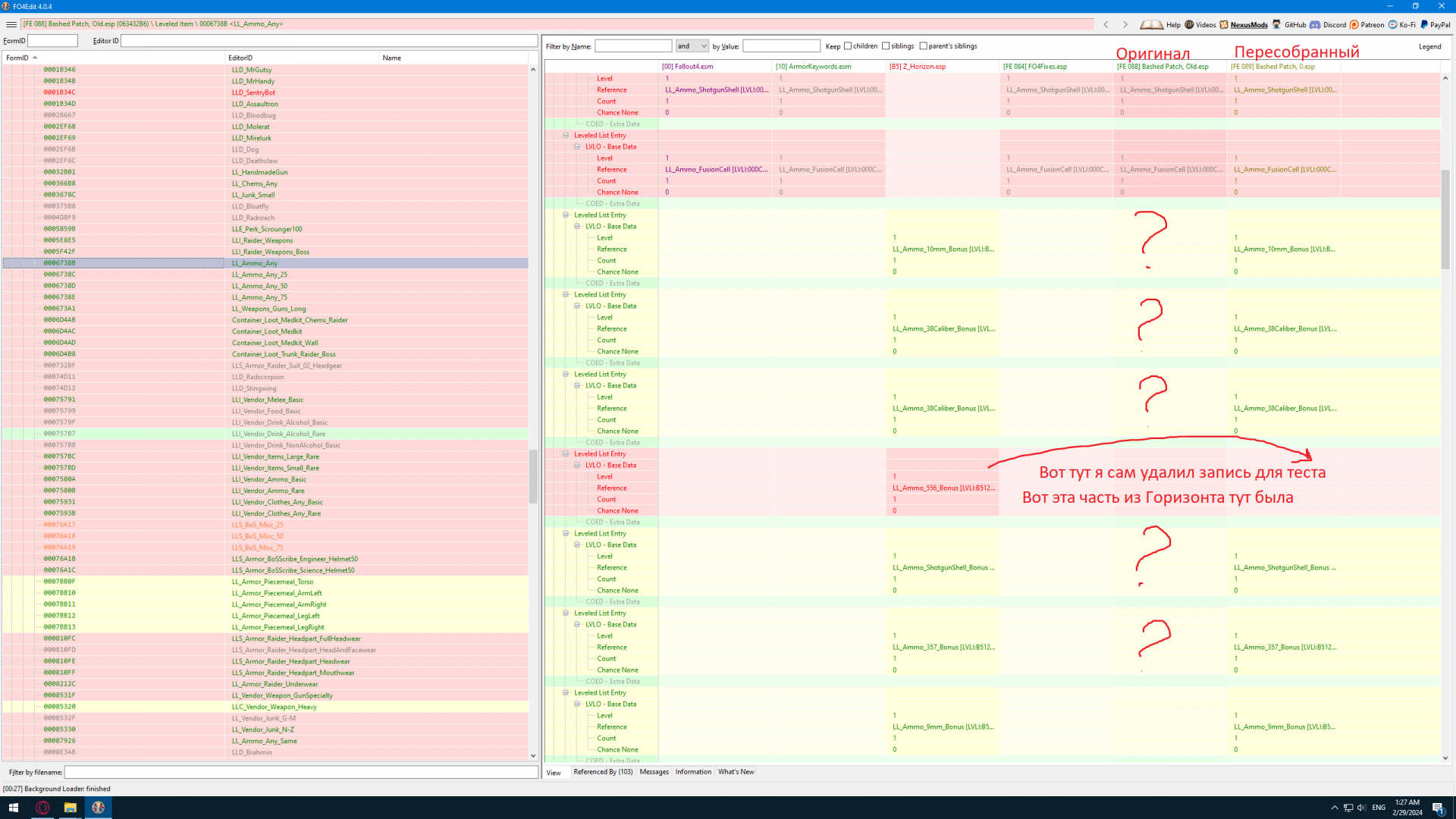Click the Legend button
Screen dimensions: 1456x819
(1429, 46)
